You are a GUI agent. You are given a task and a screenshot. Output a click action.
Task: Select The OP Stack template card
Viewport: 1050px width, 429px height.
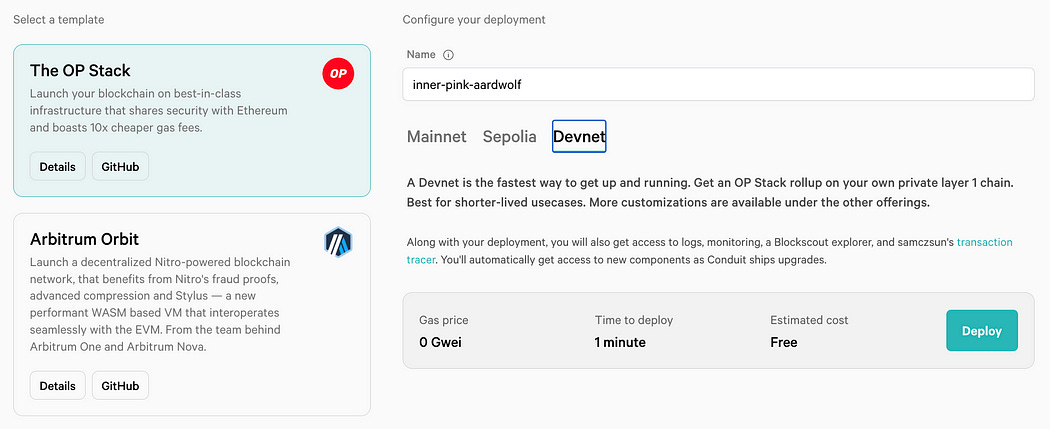click(x=192, y=120)
